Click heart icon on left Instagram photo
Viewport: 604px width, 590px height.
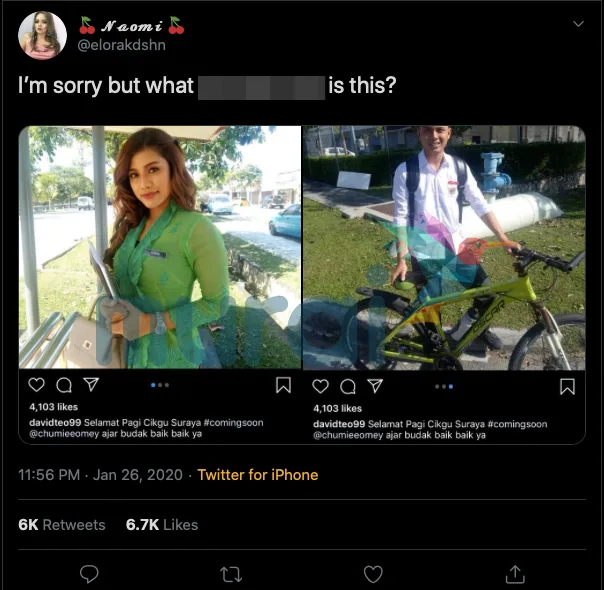37,385
